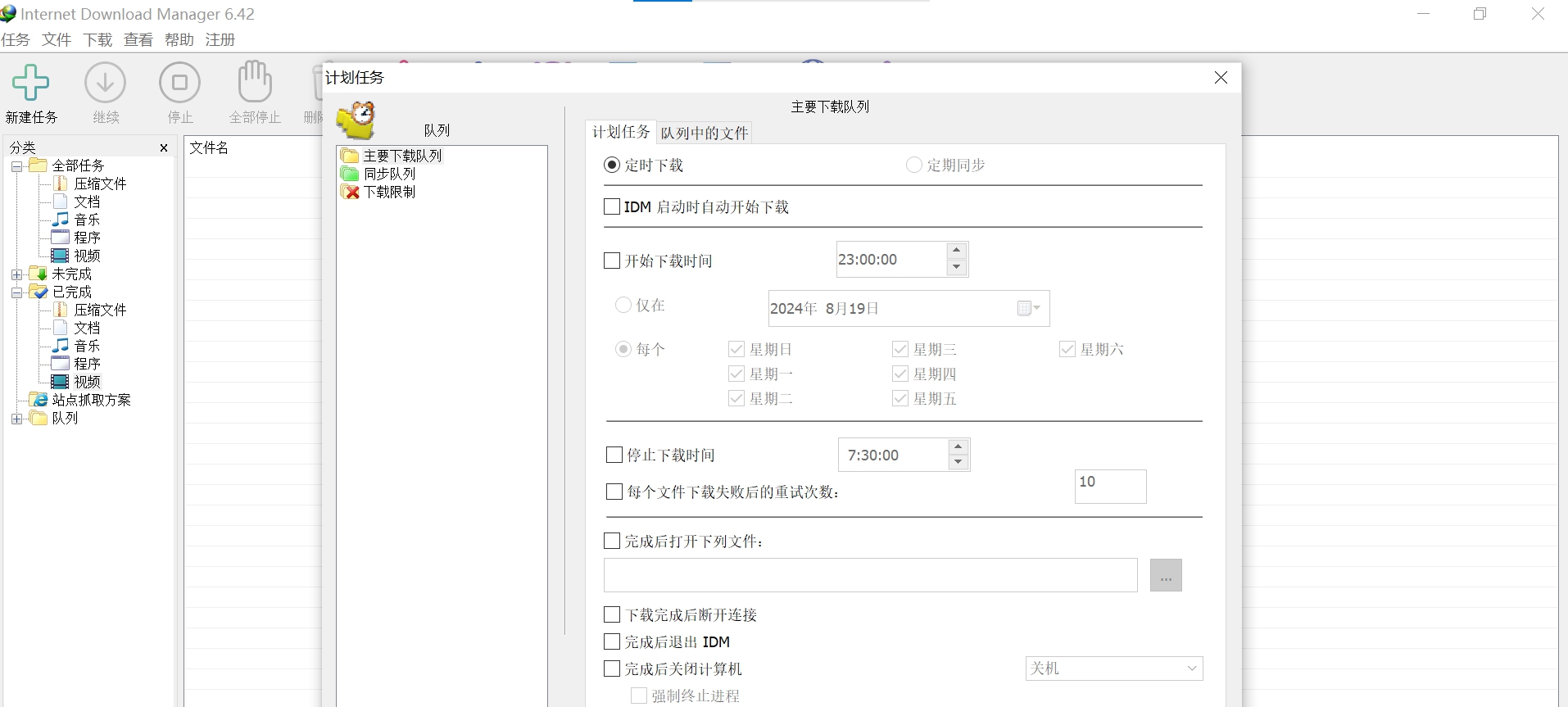Expand the 未完成 tree node

tap(17, 274)
